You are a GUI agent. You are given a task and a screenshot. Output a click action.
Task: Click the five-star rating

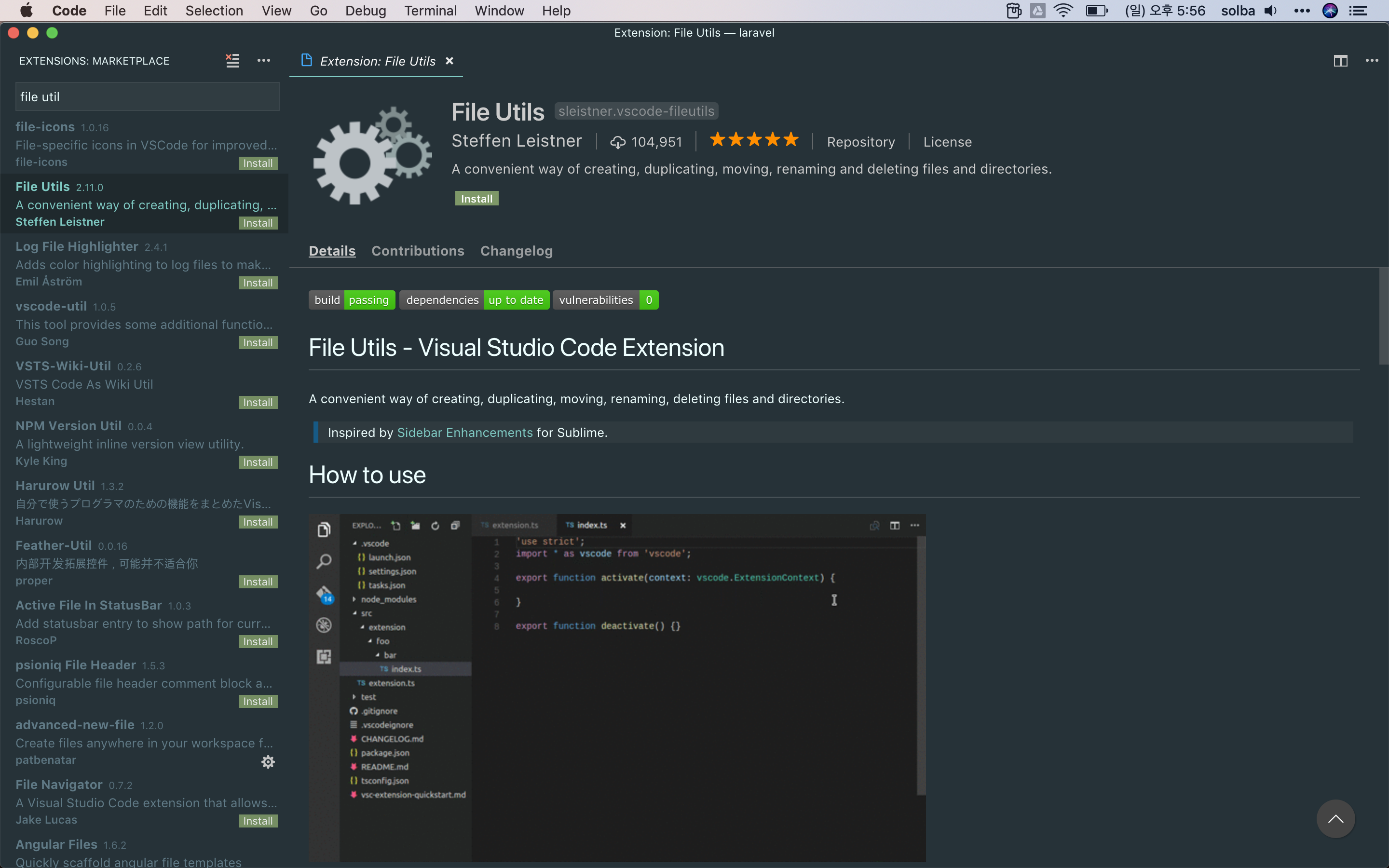[x=754, y=140]
